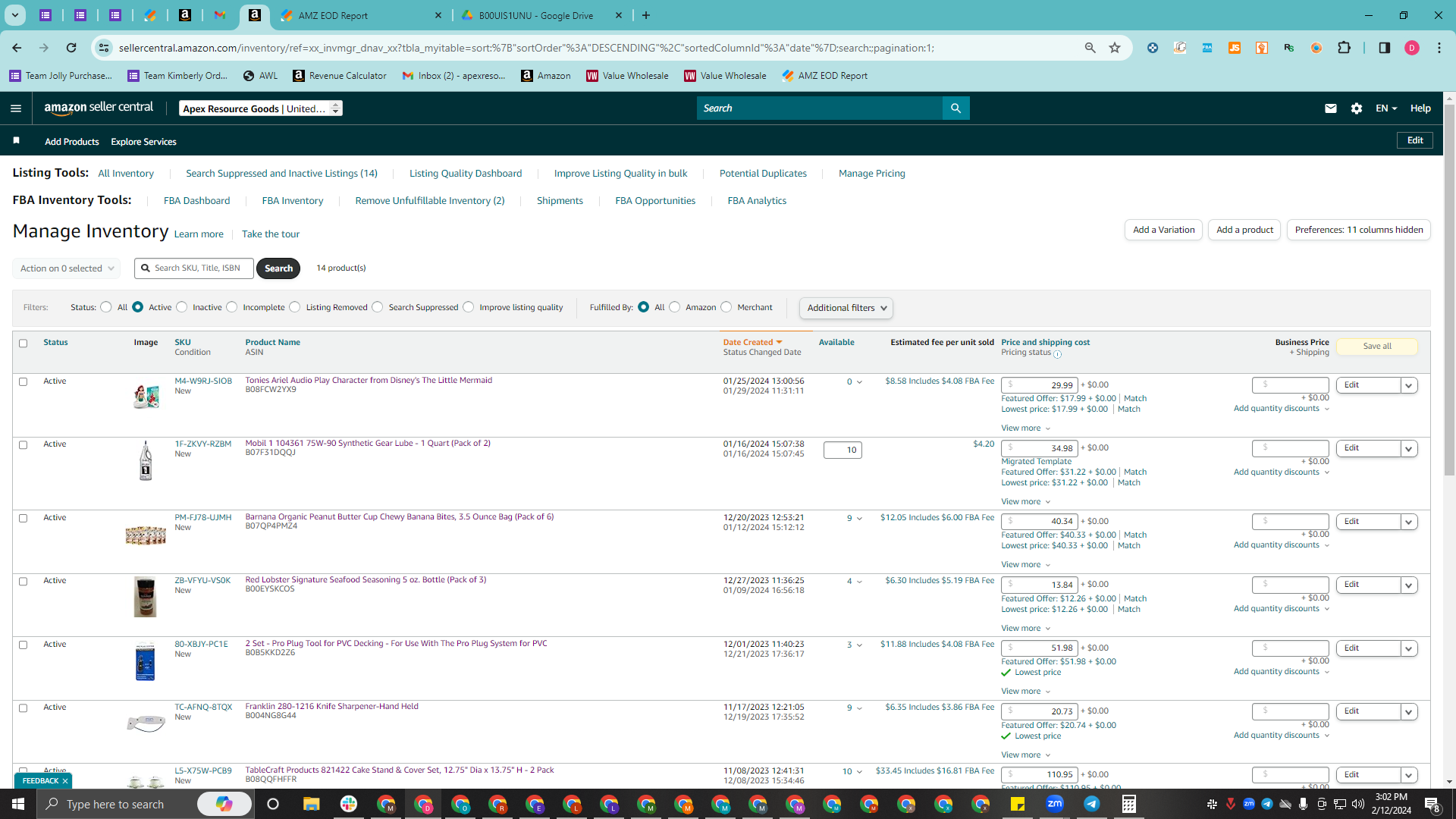
Task: Open Manage Pricing link
Action: click(872, 174)
